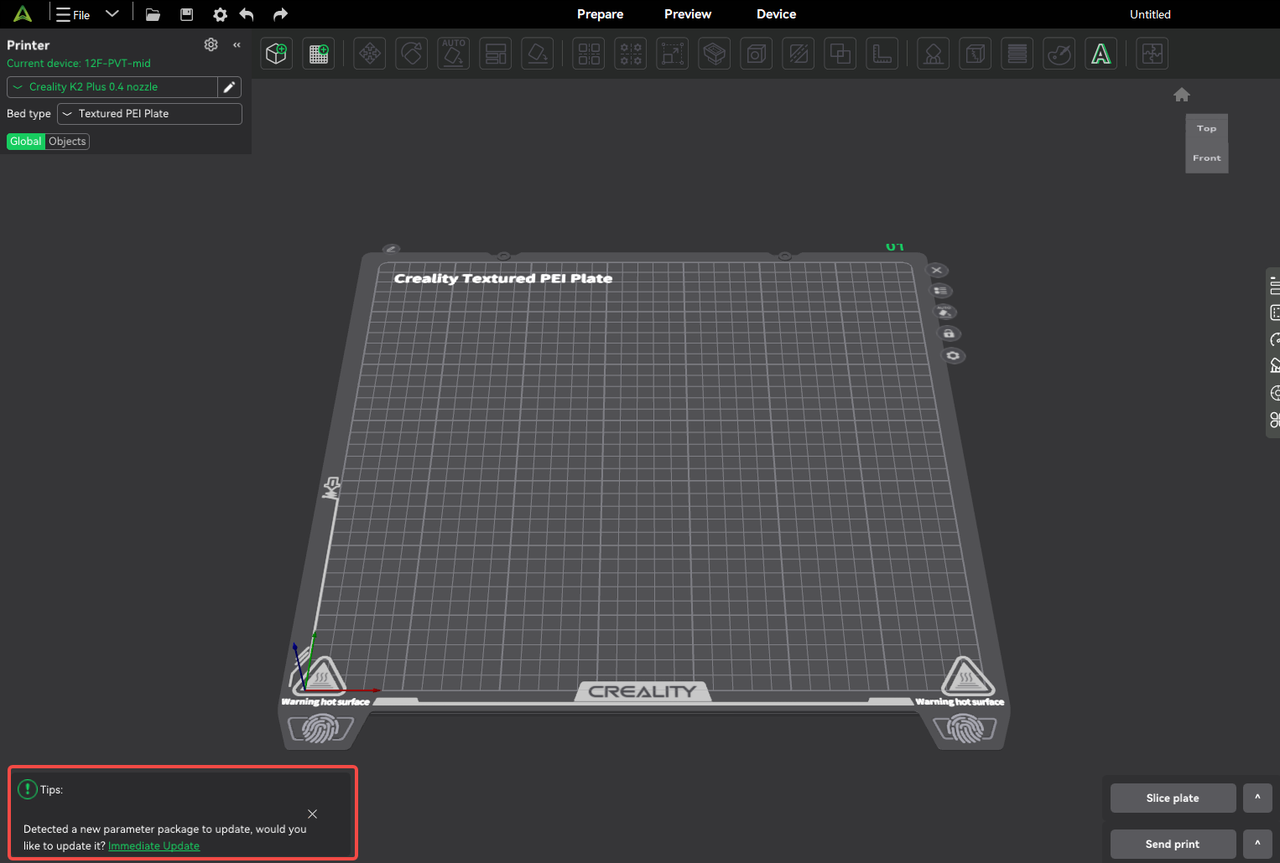Click the Send print button

tap(1173, 844)
